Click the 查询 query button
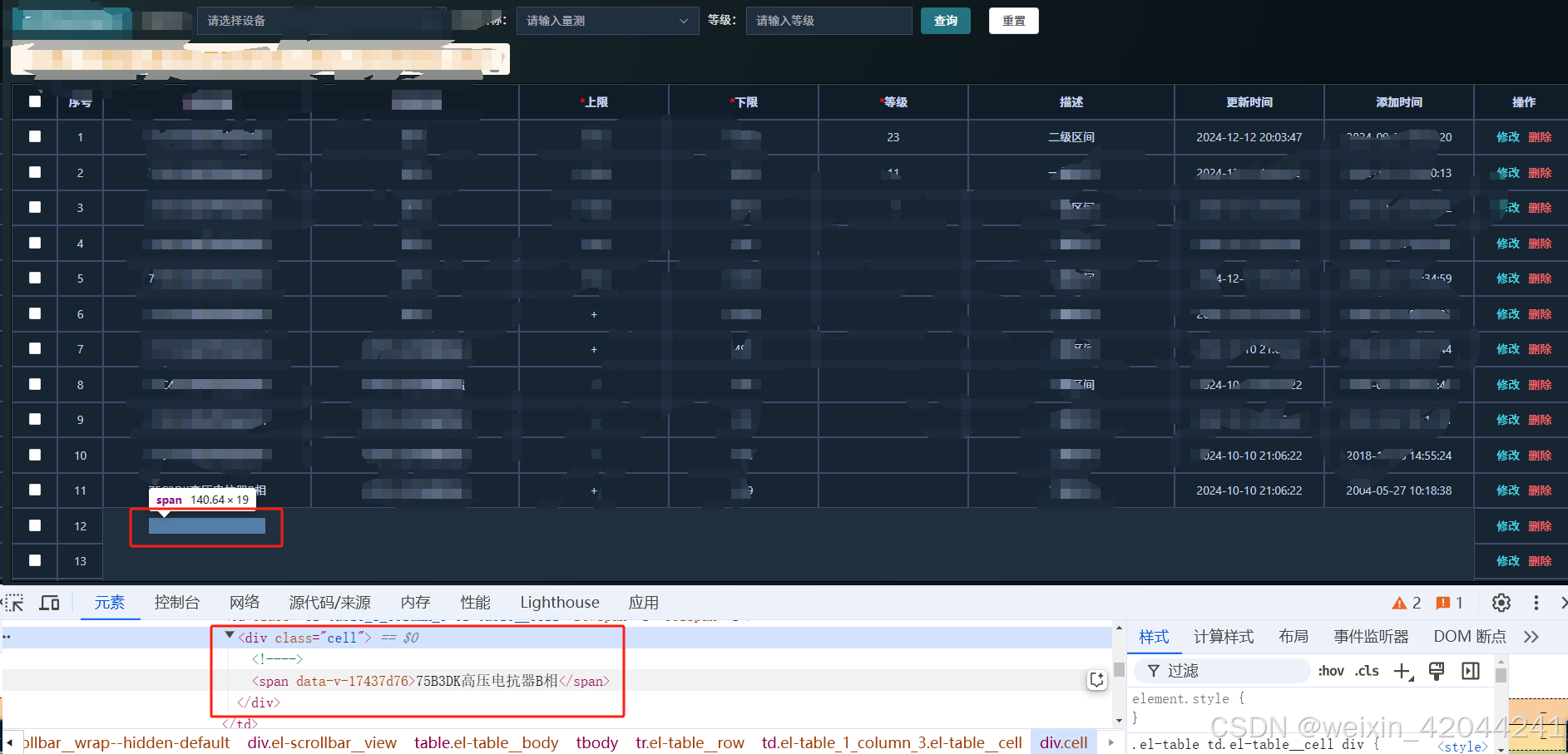This screenshot has height=754, width=1568. coord(946,20)
